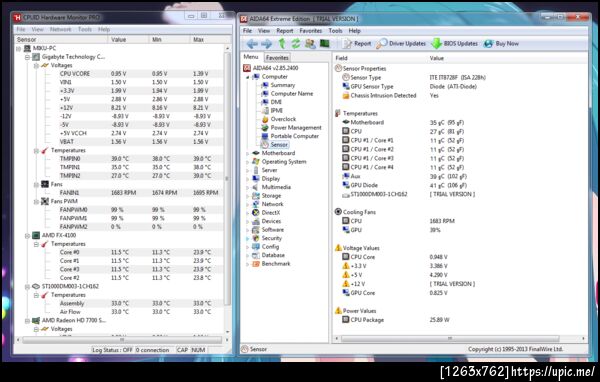600x382 pixels.
Task: Expand the Multimedia node in AIDA64
Action: coord(248,187)
